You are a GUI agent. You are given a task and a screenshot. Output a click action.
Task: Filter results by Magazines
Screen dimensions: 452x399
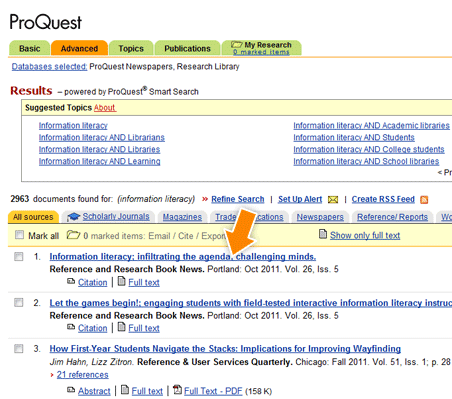(182, 217)
